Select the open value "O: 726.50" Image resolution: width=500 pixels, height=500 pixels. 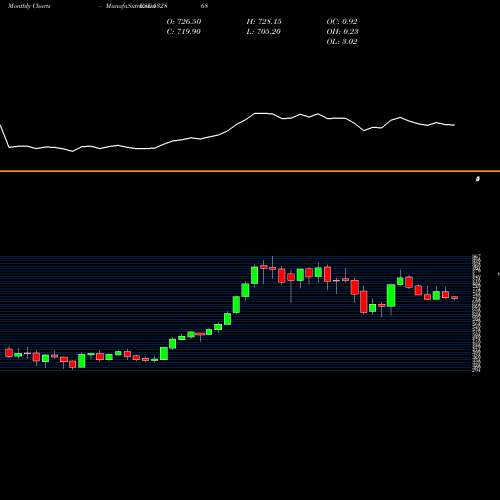[184, 22]
